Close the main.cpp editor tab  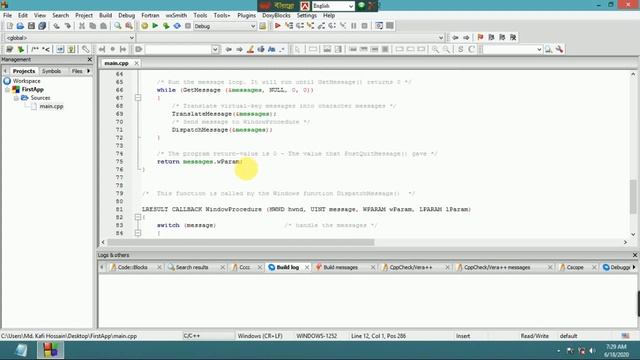pyautogui.click(x=136, y=63)
